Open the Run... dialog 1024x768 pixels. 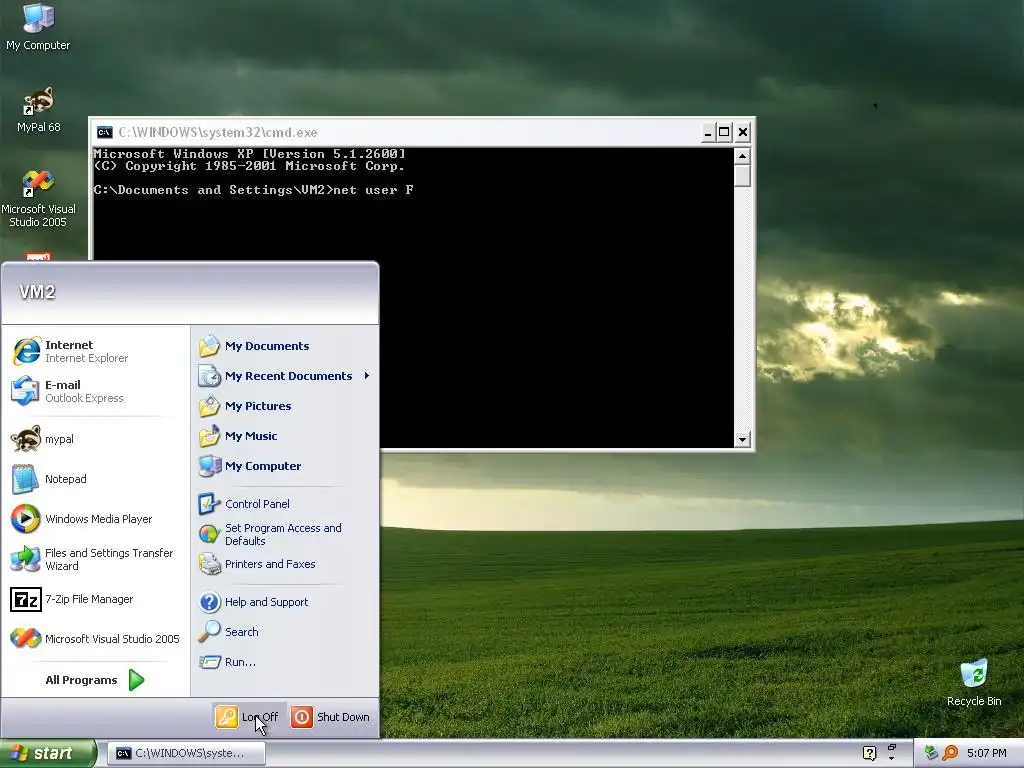pyautogui.click(x=285, y=662)
